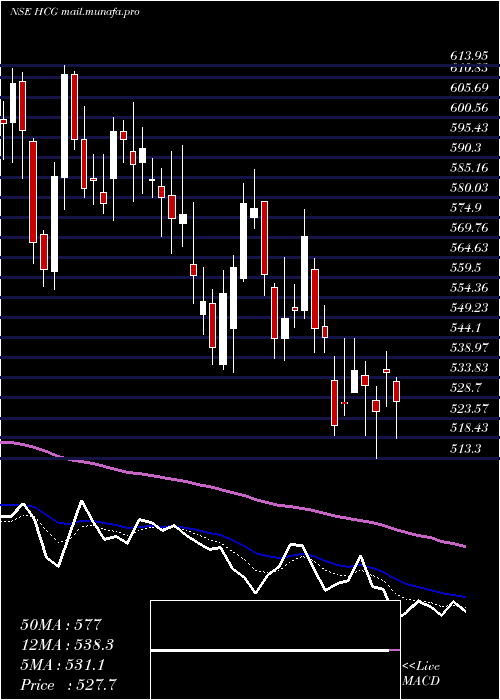This screenshot has width=500, height=700.
Task: Click the 549.23 price axis label
Action: (x=468, y=308)
